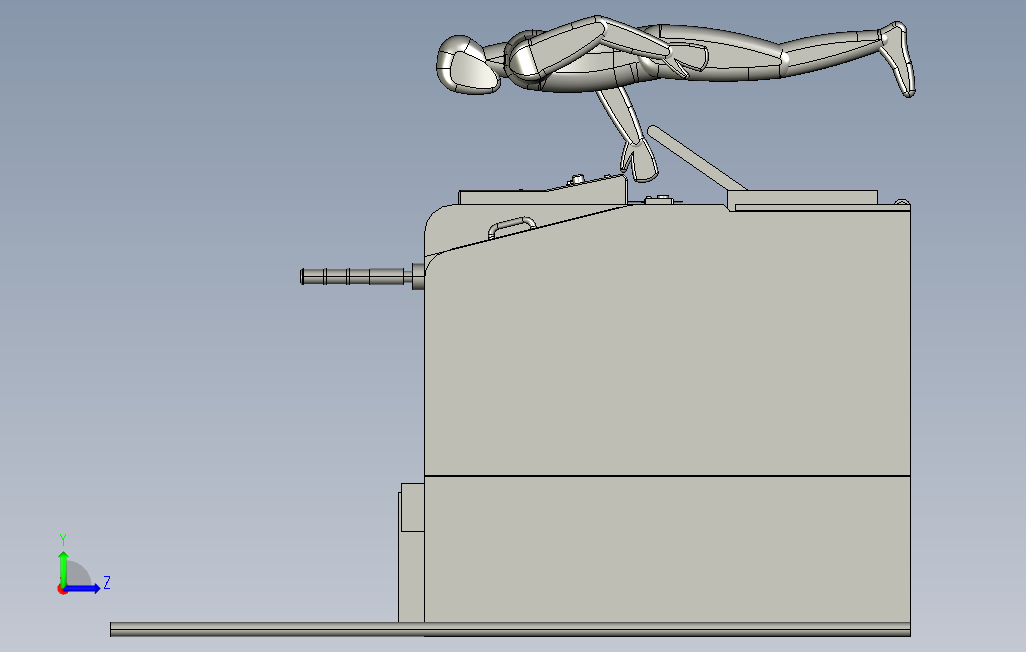Select the flat top plate beside the lever
Image resolution: width=1026 pixels, height=652 pixels.
[x=802, y=199]
